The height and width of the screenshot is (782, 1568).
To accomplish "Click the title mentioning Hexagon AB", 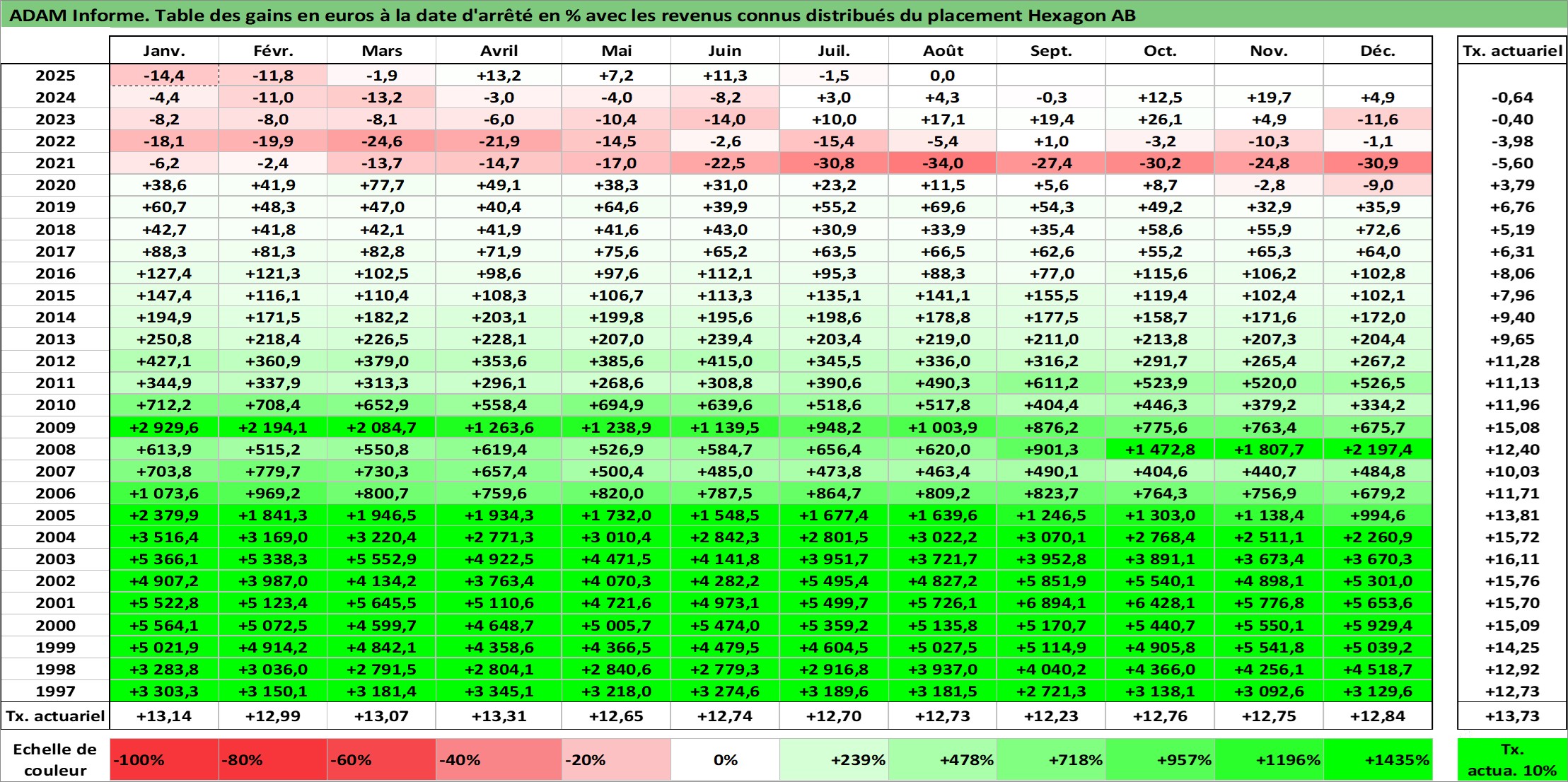I will click(x=572, y=16).
